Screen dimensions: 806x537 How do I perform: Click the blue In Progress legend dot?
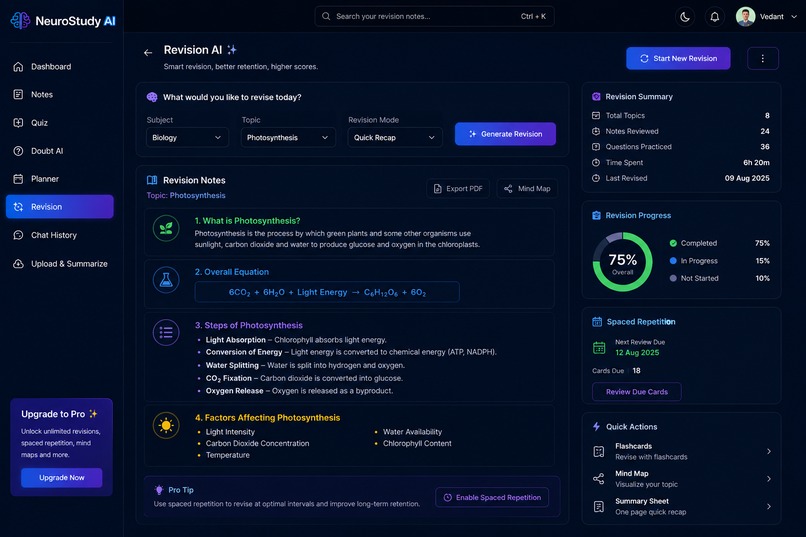673,261
